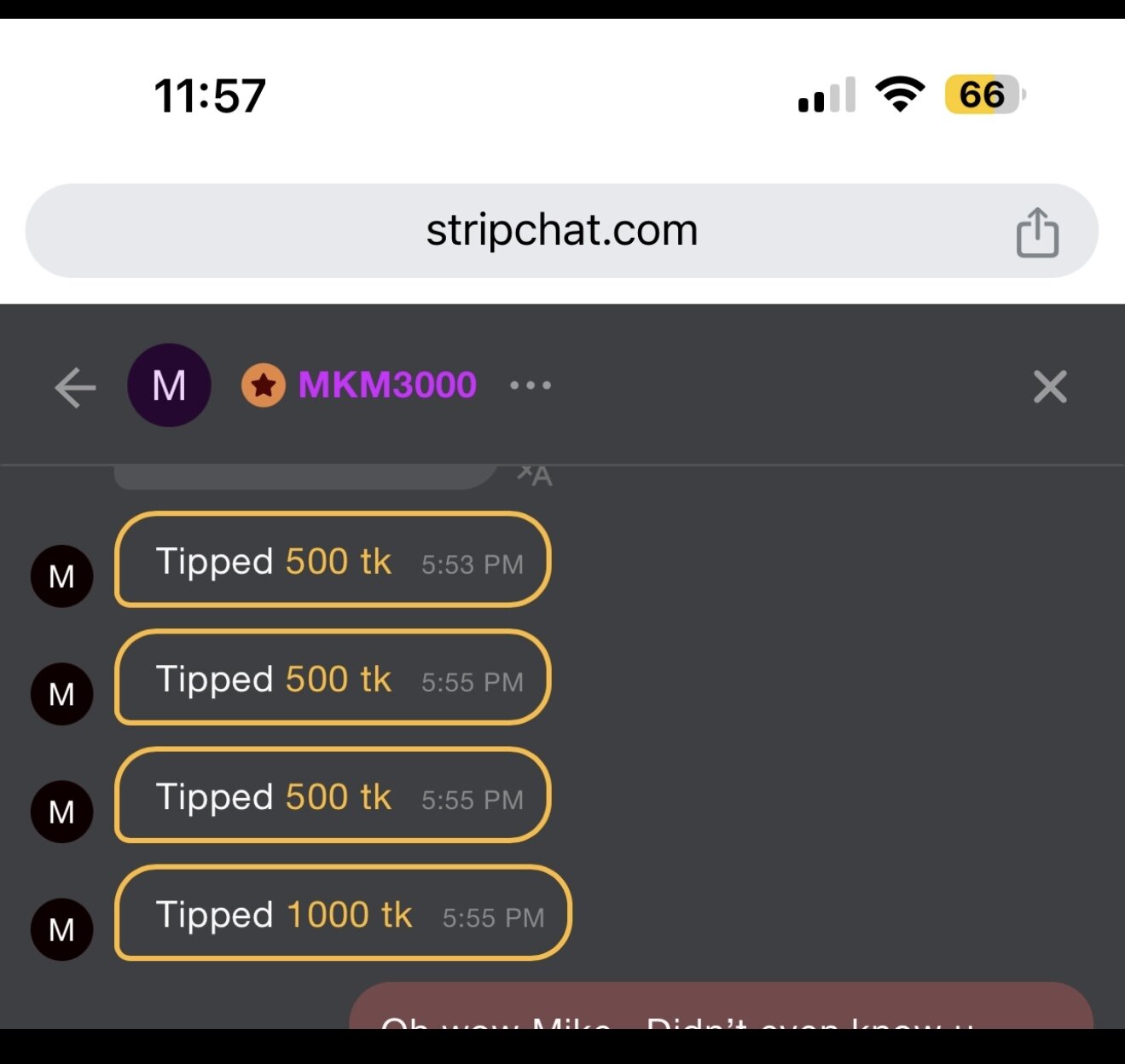Tap the back arrow in chat header
The image size is (1125, 1064).
pos(75,387)
